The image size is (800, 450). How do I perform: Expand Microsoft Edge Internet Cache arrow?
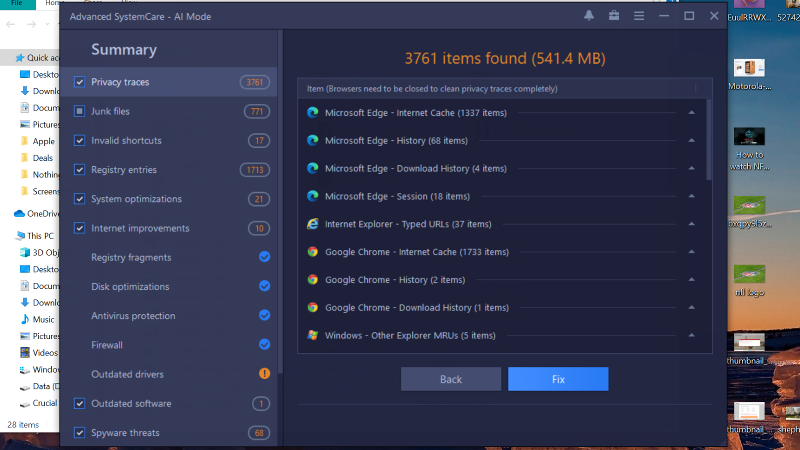[691, 112]
